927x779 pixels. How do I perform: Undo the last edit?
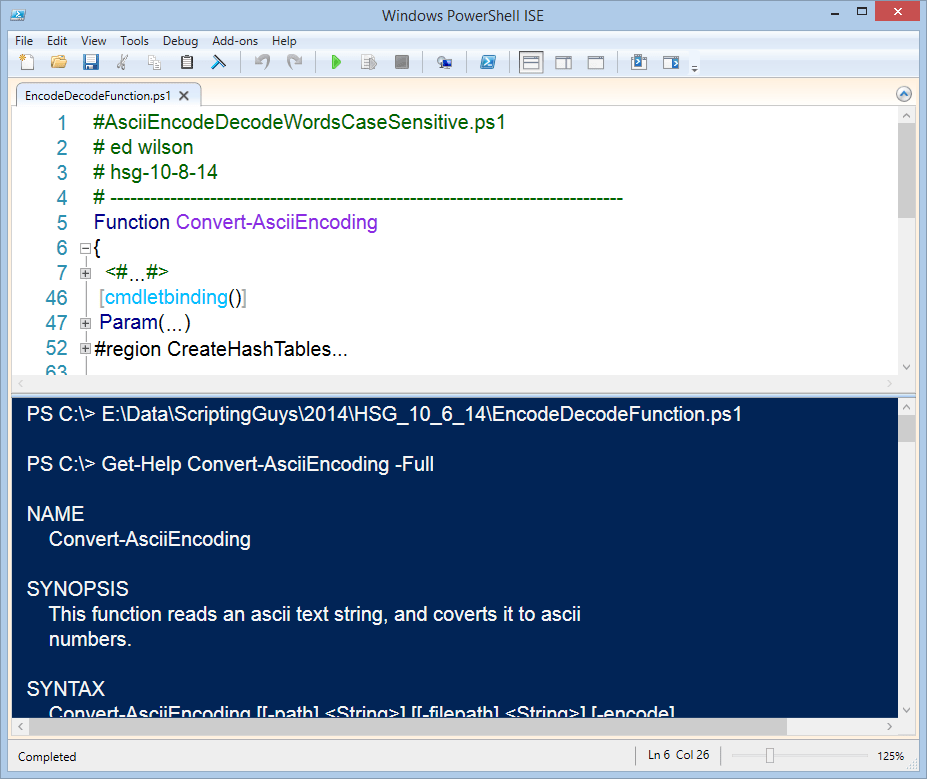tap(262, 62)
